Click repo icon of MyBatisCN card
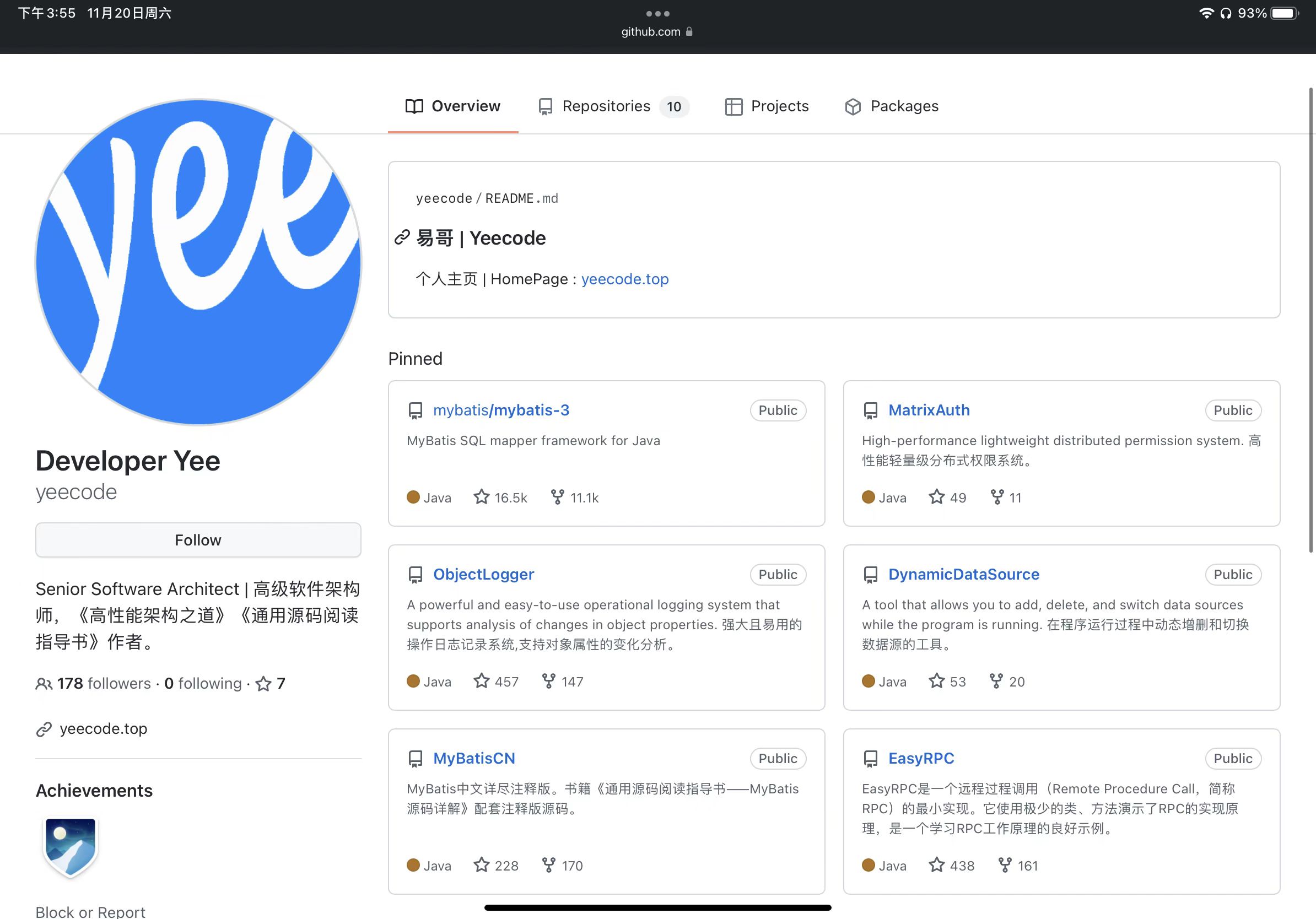 pos(416,759)
